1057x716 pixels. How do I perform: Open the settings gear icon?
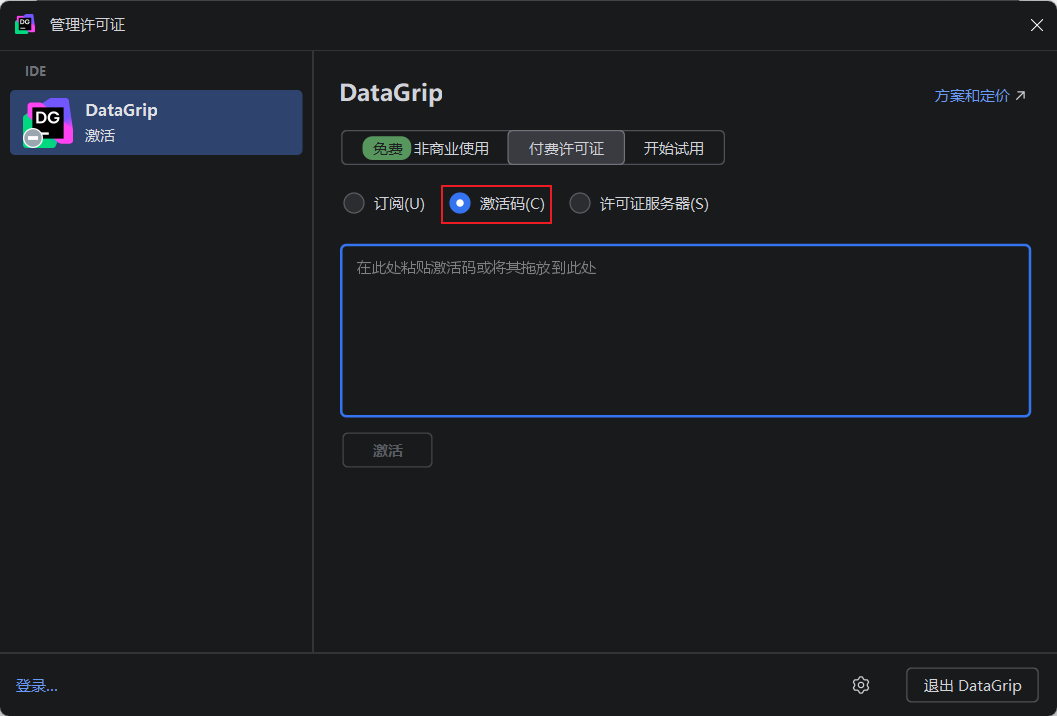[x=861, y=685]
